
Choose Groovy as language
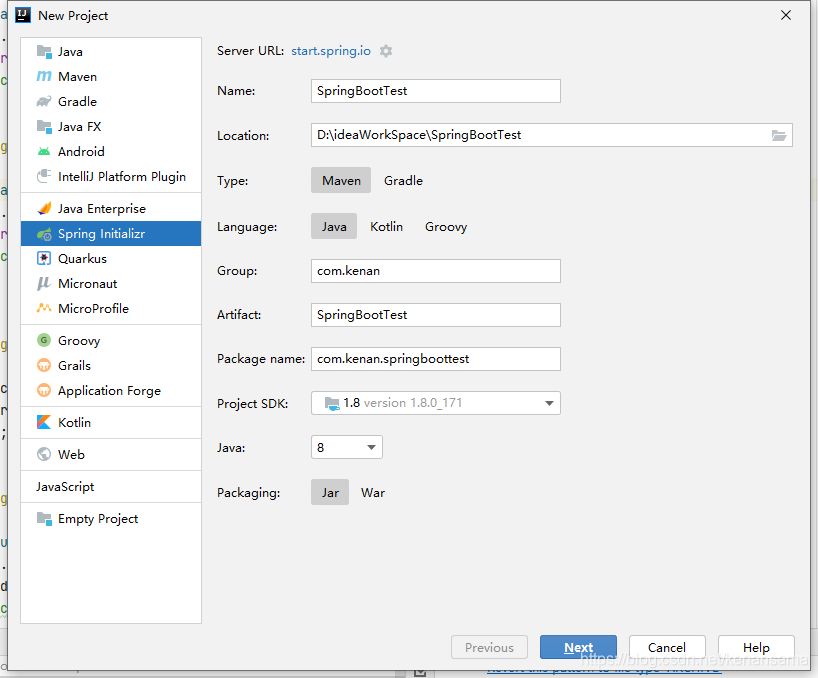point(446,226)
